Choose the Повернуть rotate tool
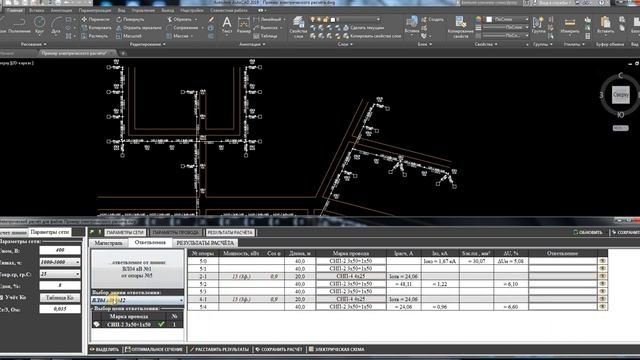This screenshot has height=360, width=640. pyautogui.click(x=130, y=19)
